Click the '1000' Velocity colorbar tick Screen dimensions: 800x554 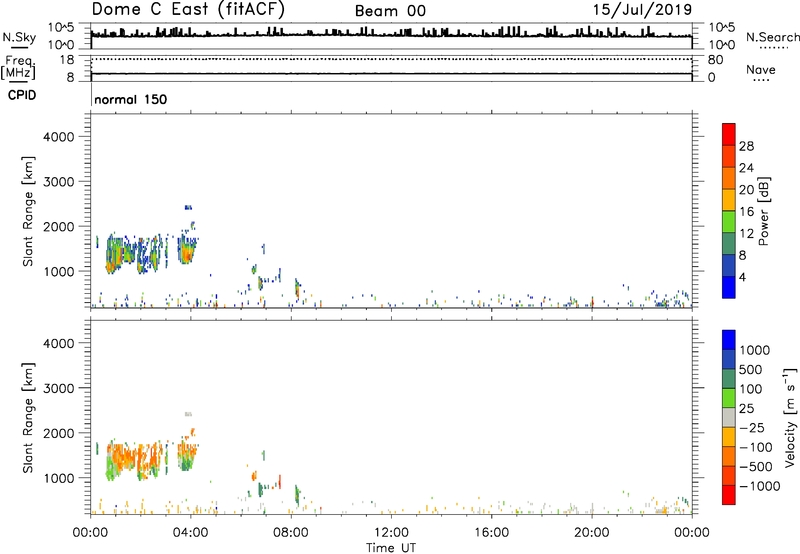pyautogui.click(x=755, y=350)
